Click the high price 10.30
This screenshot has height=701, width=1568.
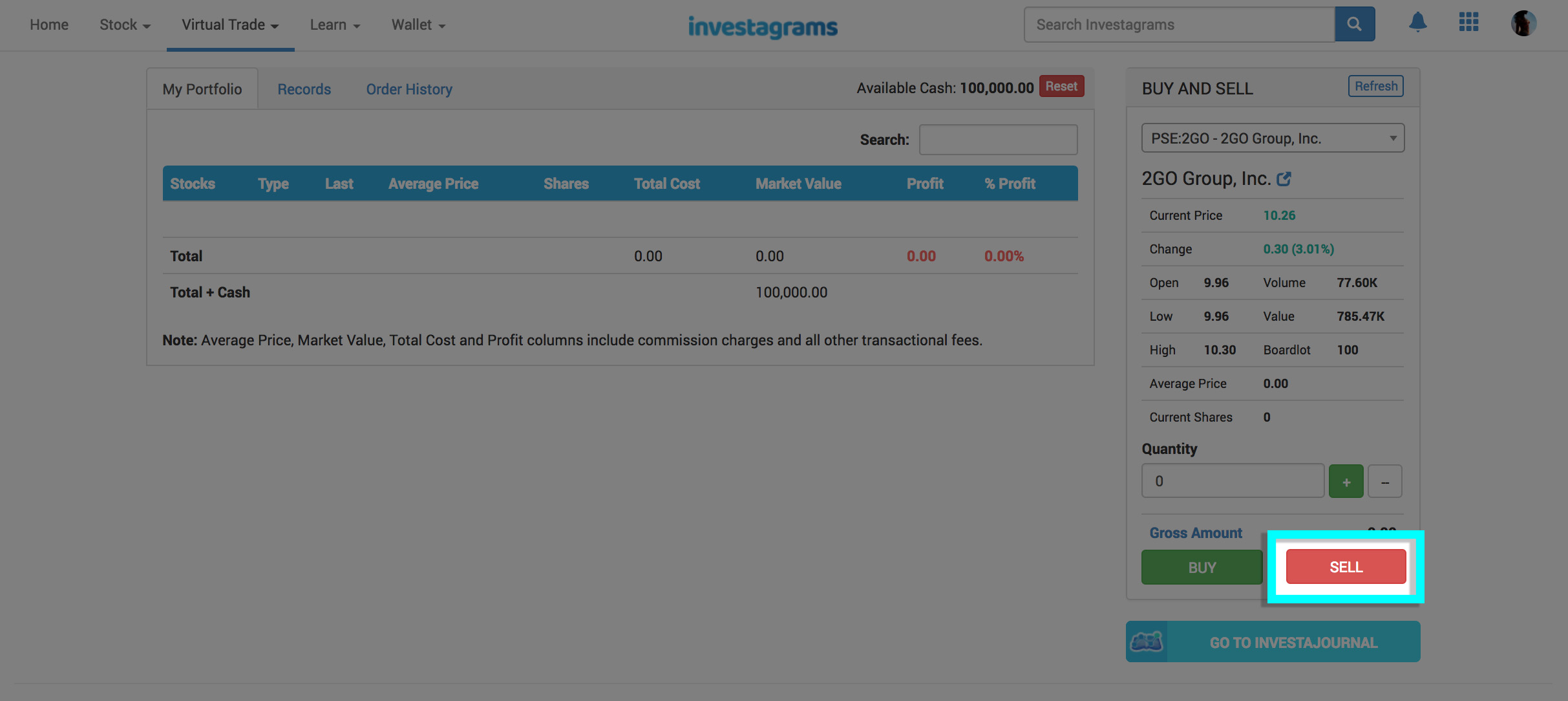pos(1220,350)
